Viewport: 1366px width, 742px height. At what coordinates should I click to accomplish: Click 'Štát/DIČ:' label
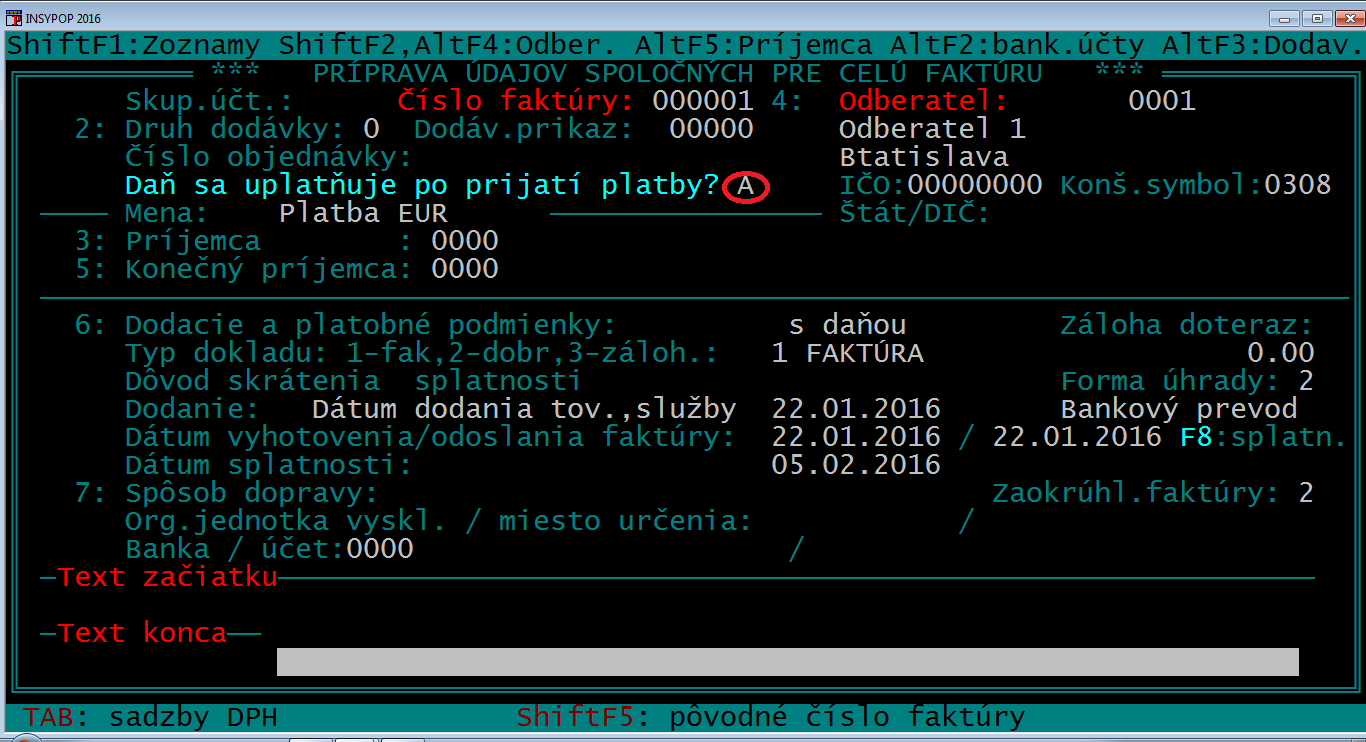pyautogui.click(x=915, y=213)
